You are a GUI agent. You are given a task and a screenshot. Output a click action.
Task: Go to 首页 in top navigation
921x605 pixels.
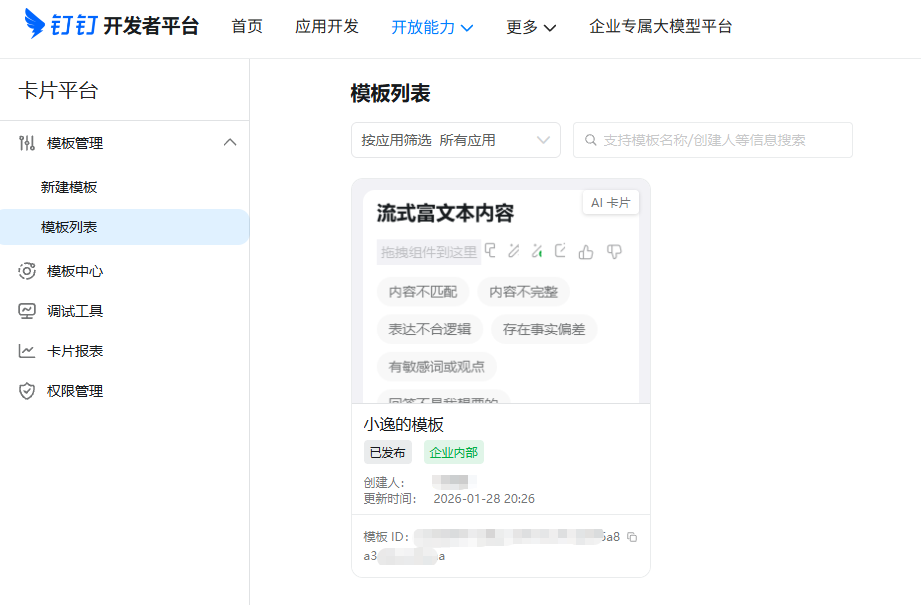click(247, 27)
